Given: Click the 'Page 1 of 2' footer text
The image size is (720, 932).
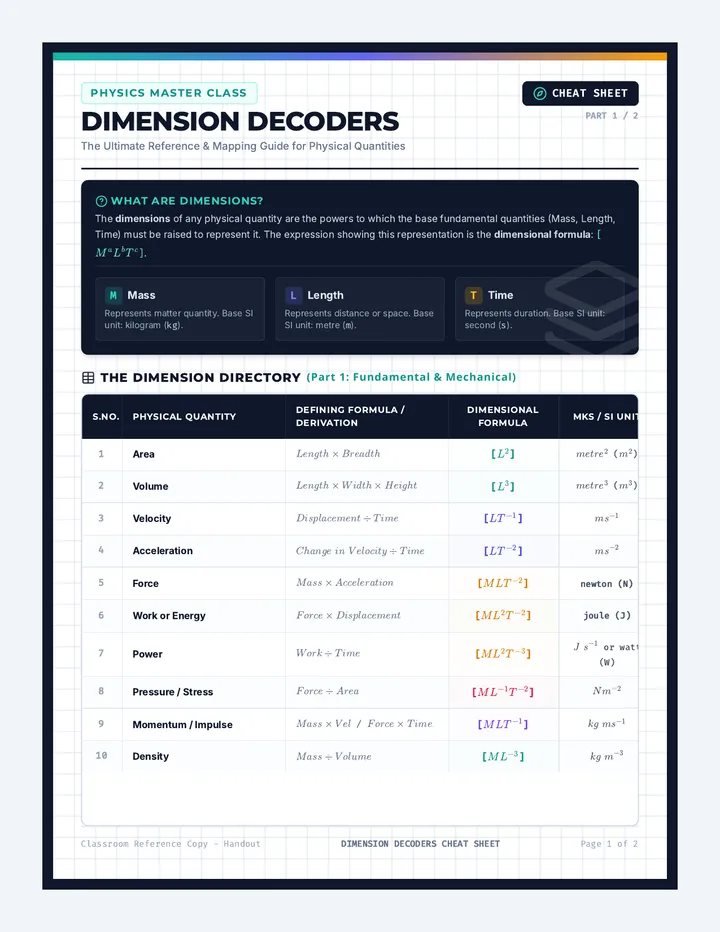Looking at the screenshot, I should pyautogui.click(x=609, y=843).
